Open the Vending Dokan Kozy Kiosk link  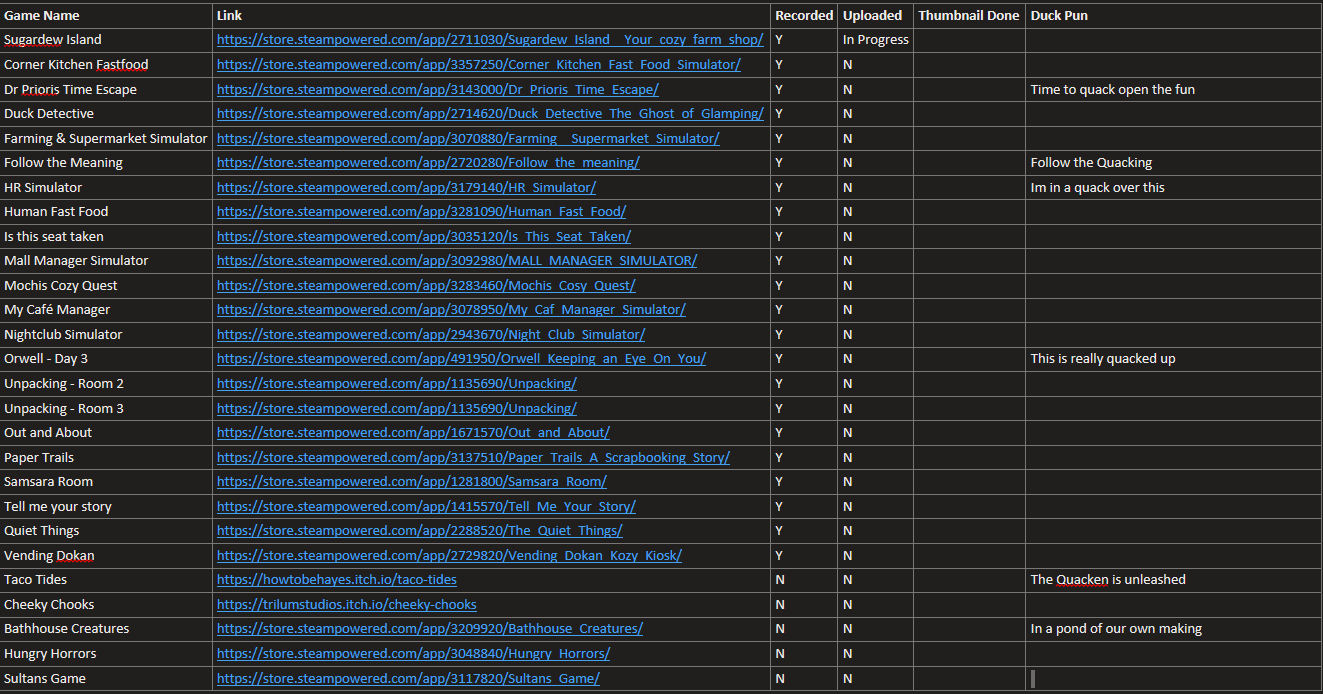coord(449,556)
